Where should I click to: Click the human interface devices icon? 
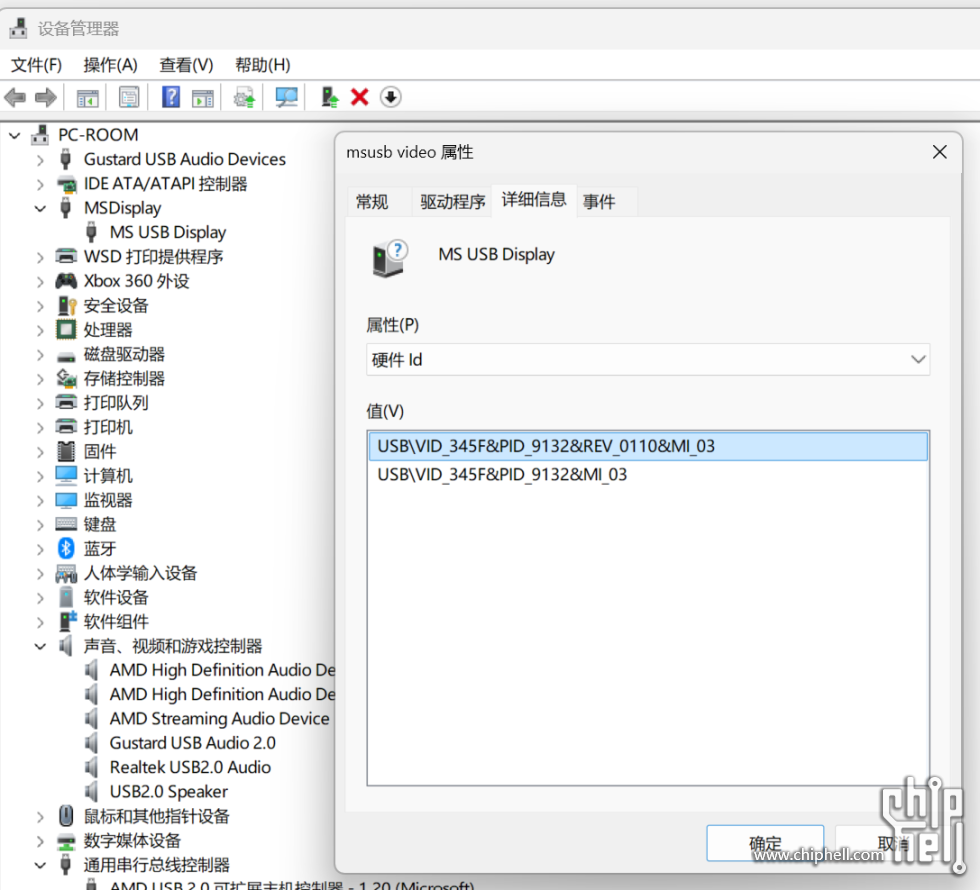click(x=66, y=573)
